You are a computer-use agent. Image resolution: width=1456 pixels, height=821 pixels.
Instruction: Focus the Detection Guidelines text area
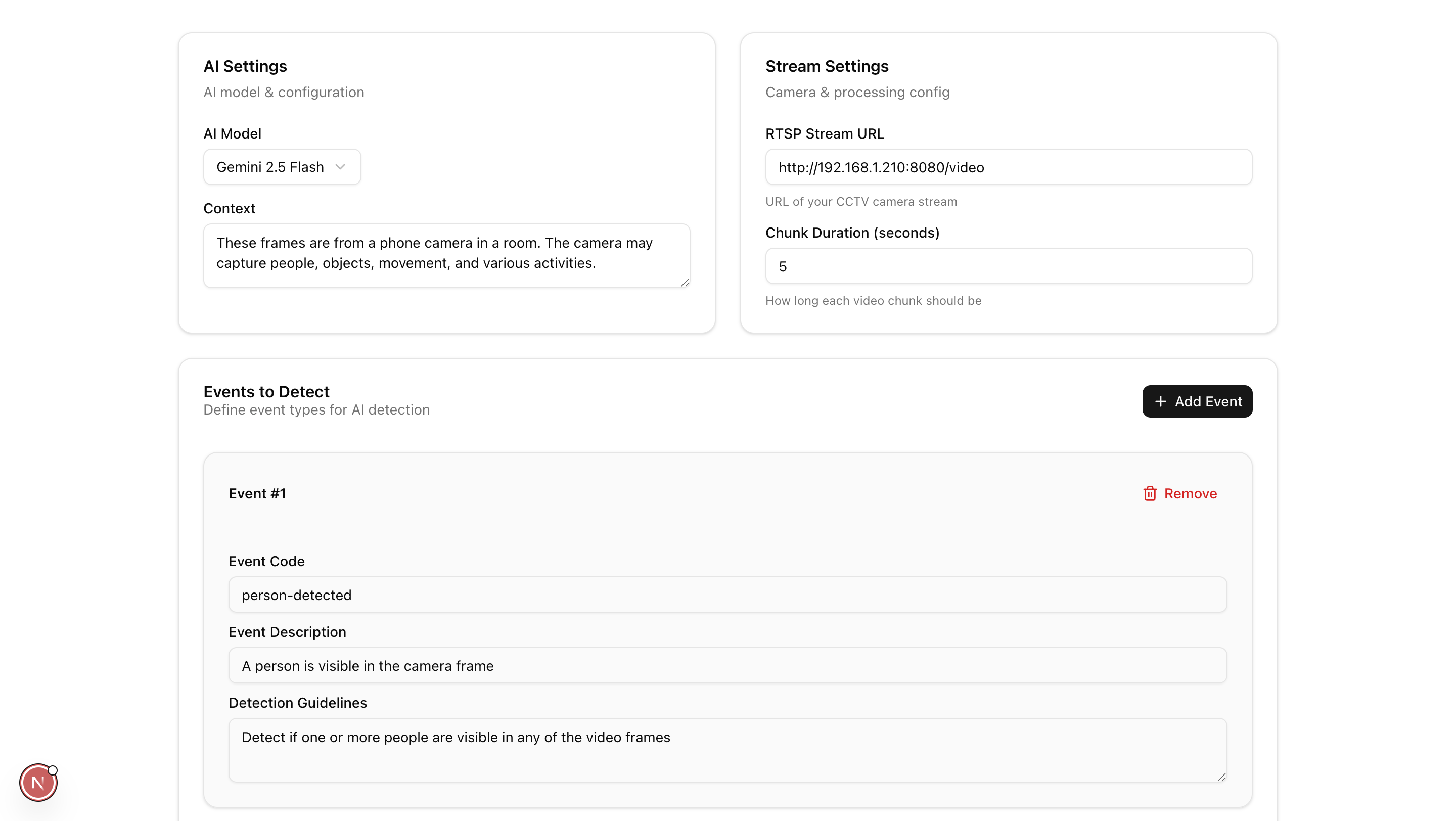tap(727, 750)
